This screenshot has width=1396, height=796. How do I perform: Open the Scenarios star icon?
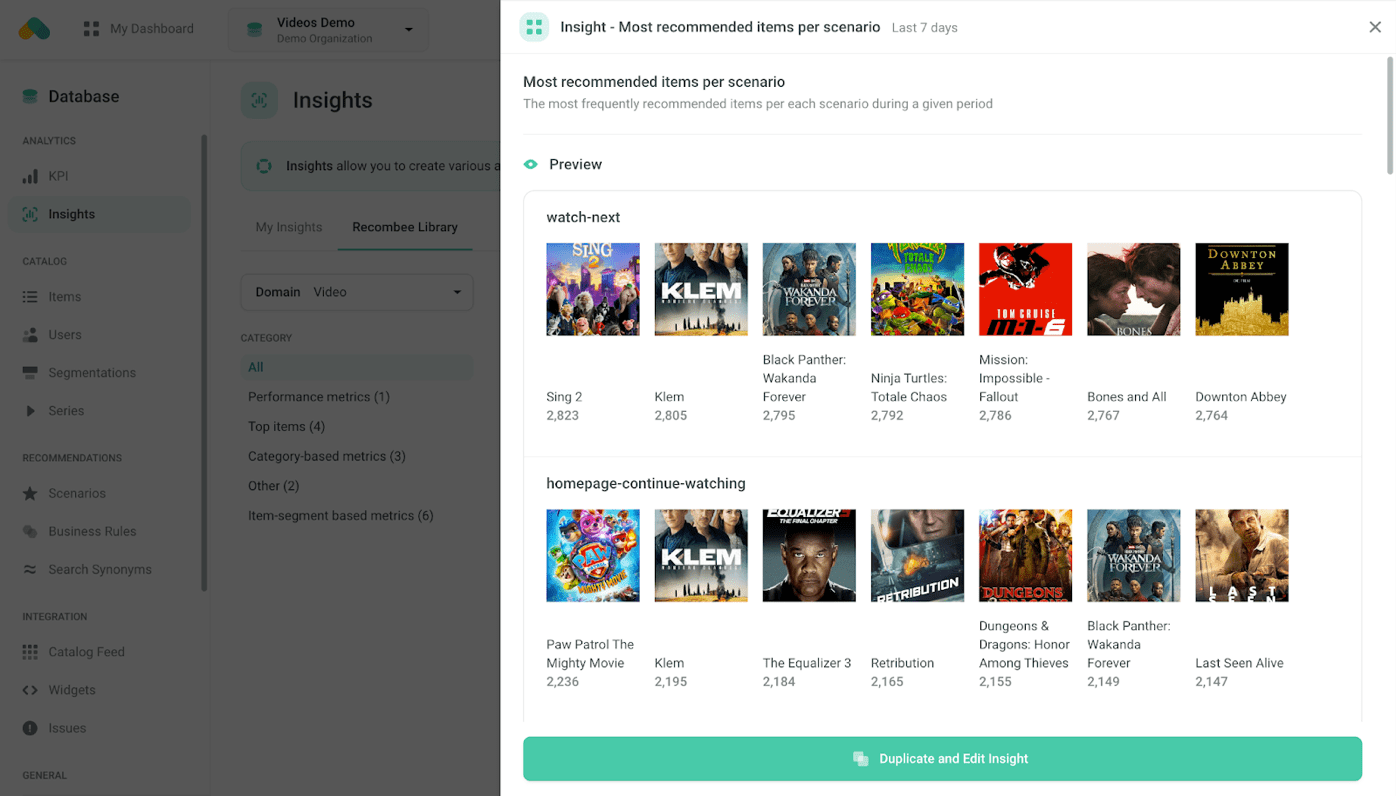click(30, 493)
